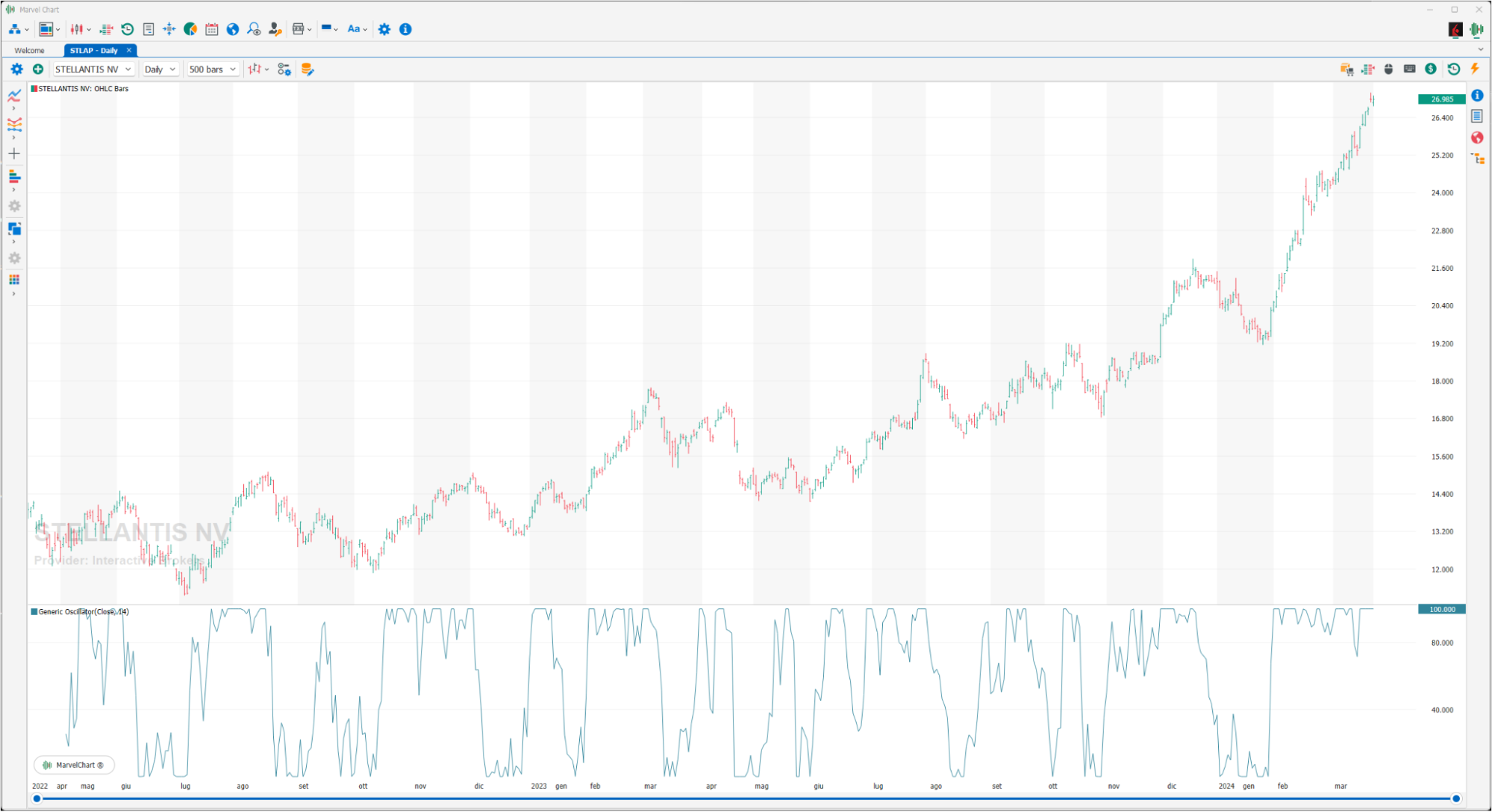1492x812 pixels.
Task: Click the TXT text box icon in toolbar
Action: coord(299,29)
